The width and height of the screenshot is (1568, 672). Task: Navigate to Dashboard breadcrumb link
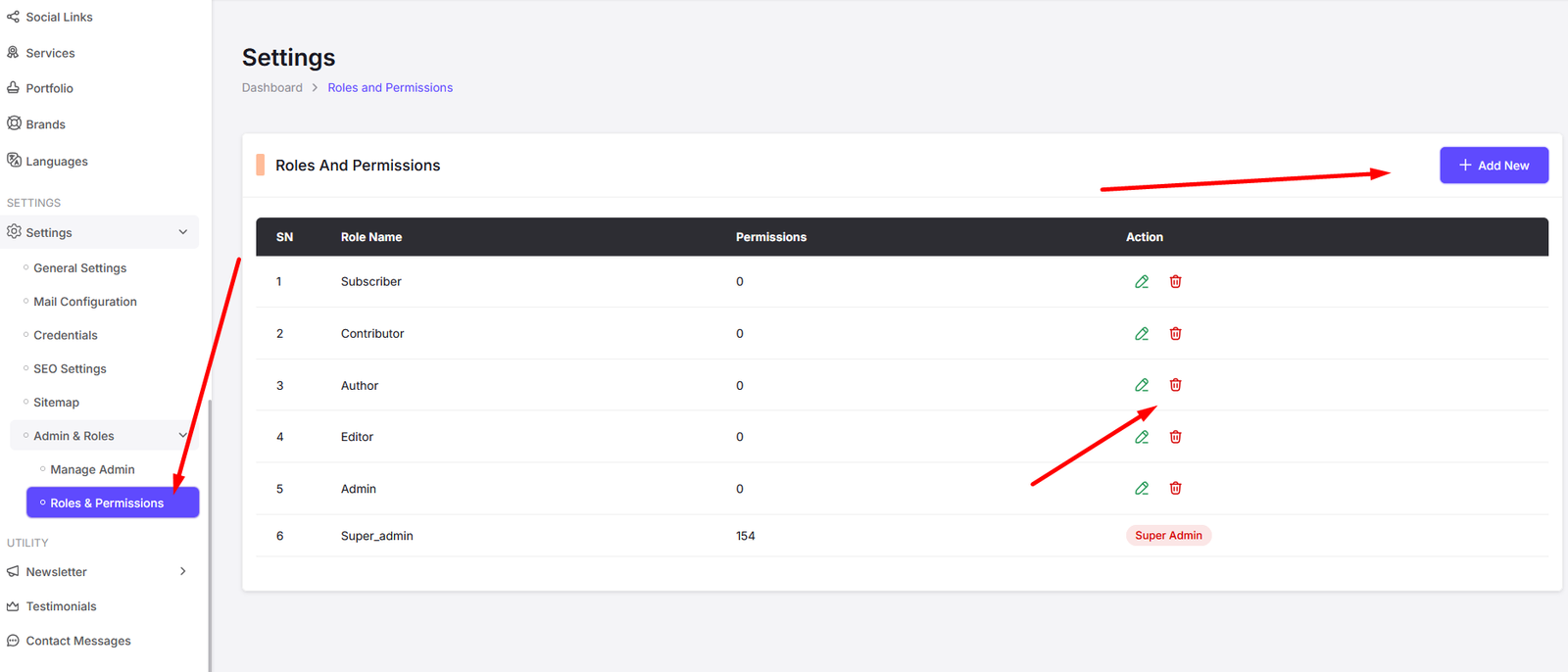click(x=271, y=88)
